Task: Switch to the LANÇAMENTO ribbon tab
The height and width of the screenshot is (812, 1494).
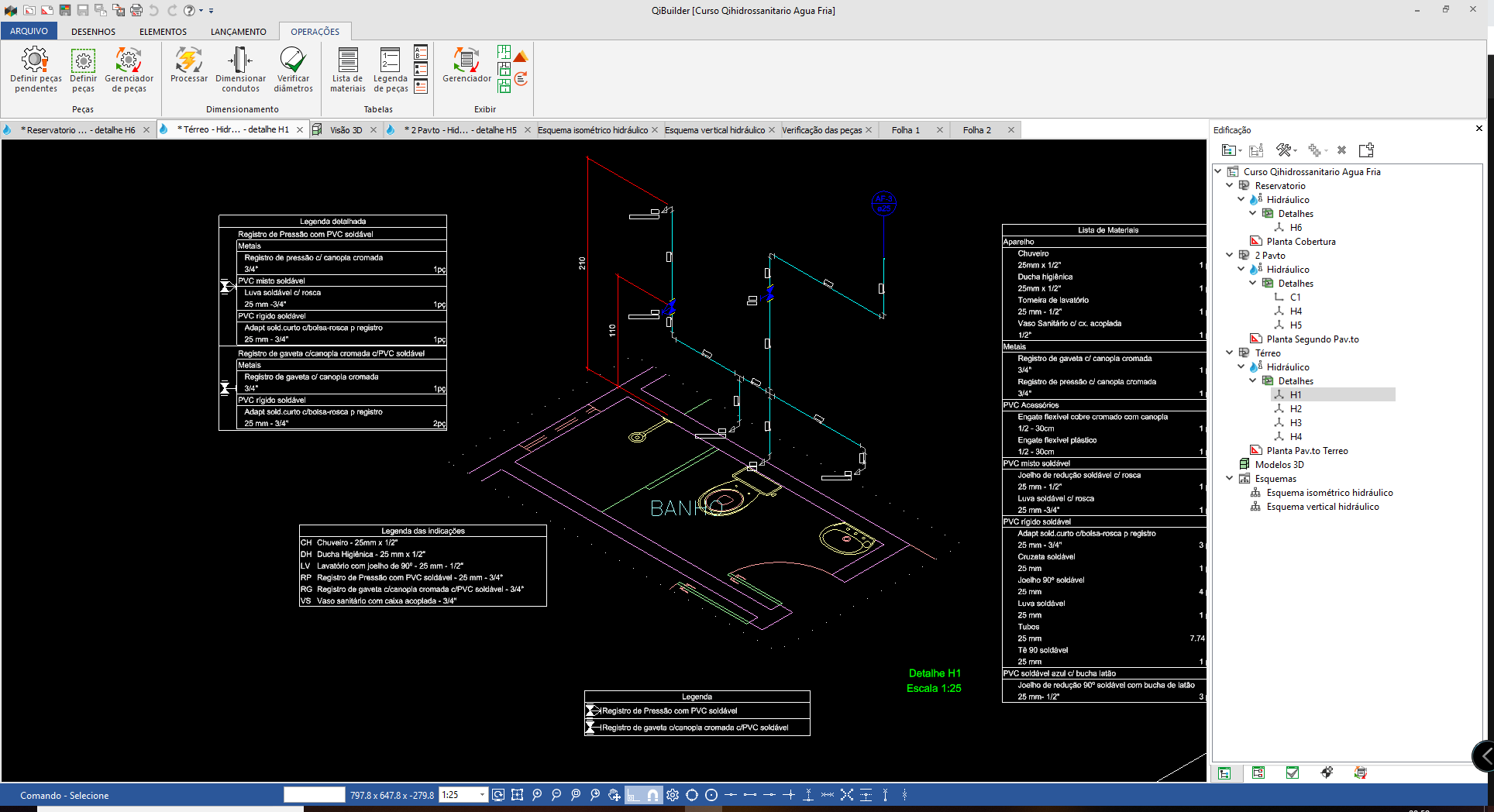Action: pyautogui.click(x=238, y=32)
